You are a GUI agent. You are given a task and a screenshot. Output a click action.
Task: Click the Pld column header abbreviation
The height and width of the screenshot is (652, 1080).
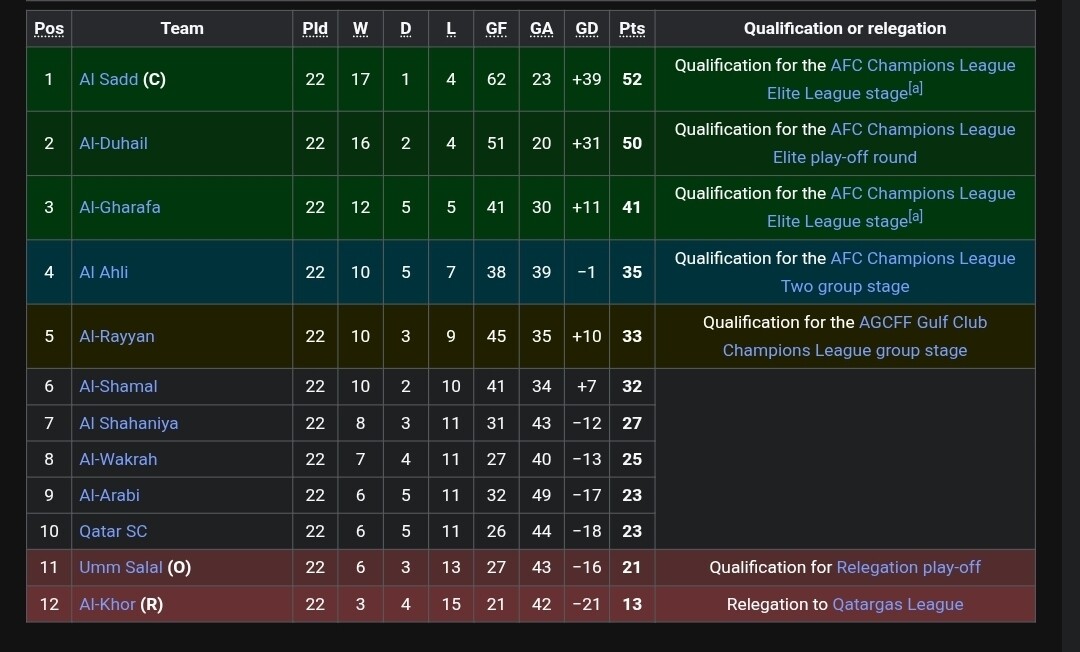[315, 29]
